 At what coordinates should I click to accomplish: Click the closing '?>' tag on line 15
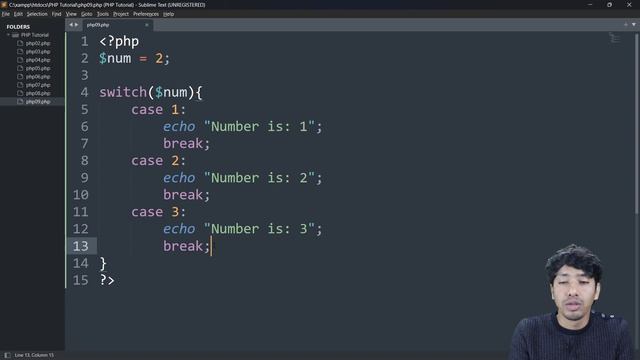[107, 280]
